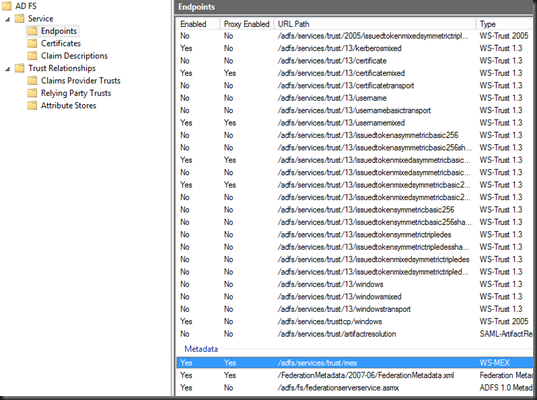
Task: Sort by URL Path column header
Action: click(375, 24)
